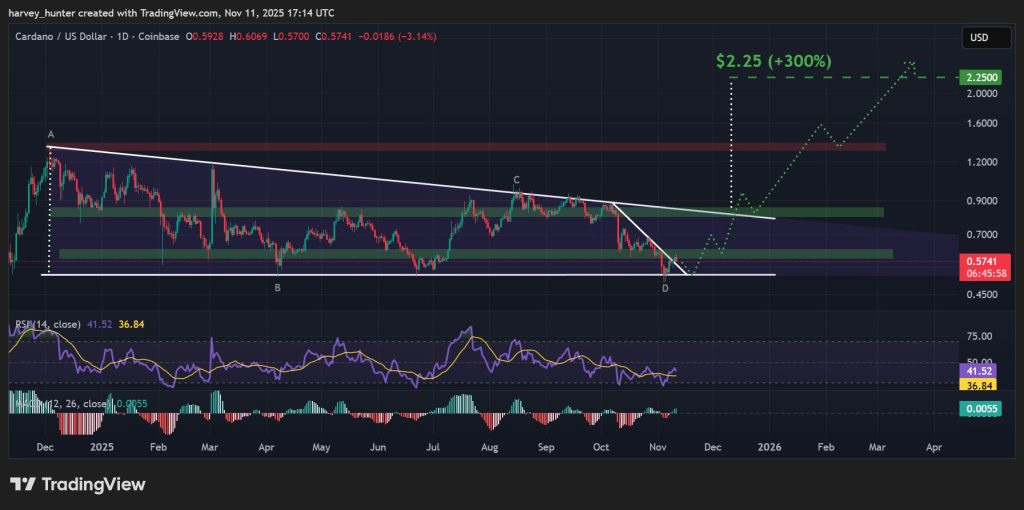Screen dimensions: 1024x510
Task: Click the TradingView logo icon
Action: 24,485
